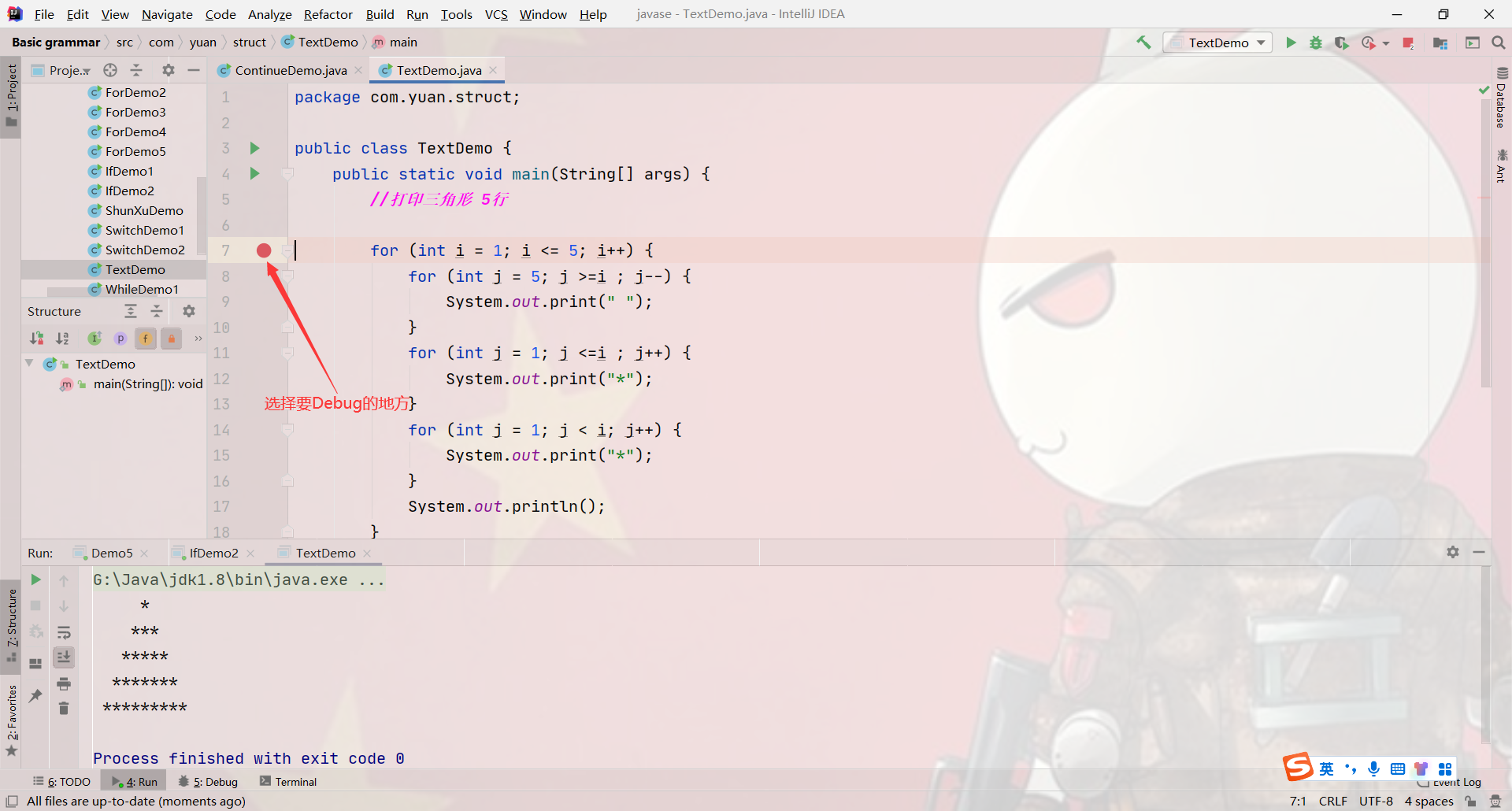Click the Sogou IME microphone icon

pyautogui.click(x=1373, y=768)
